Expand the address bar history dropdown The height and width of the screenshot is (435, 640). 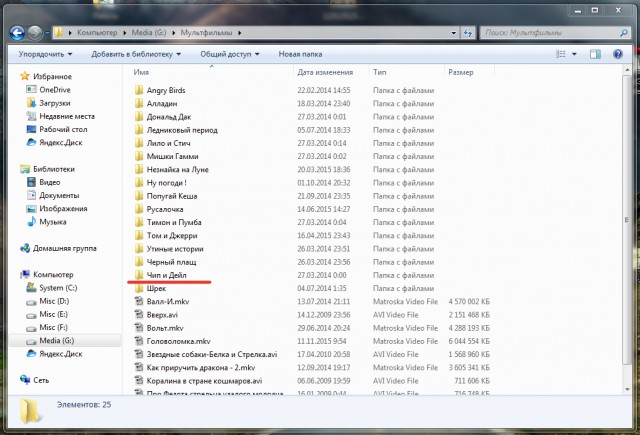coord(454,33)
